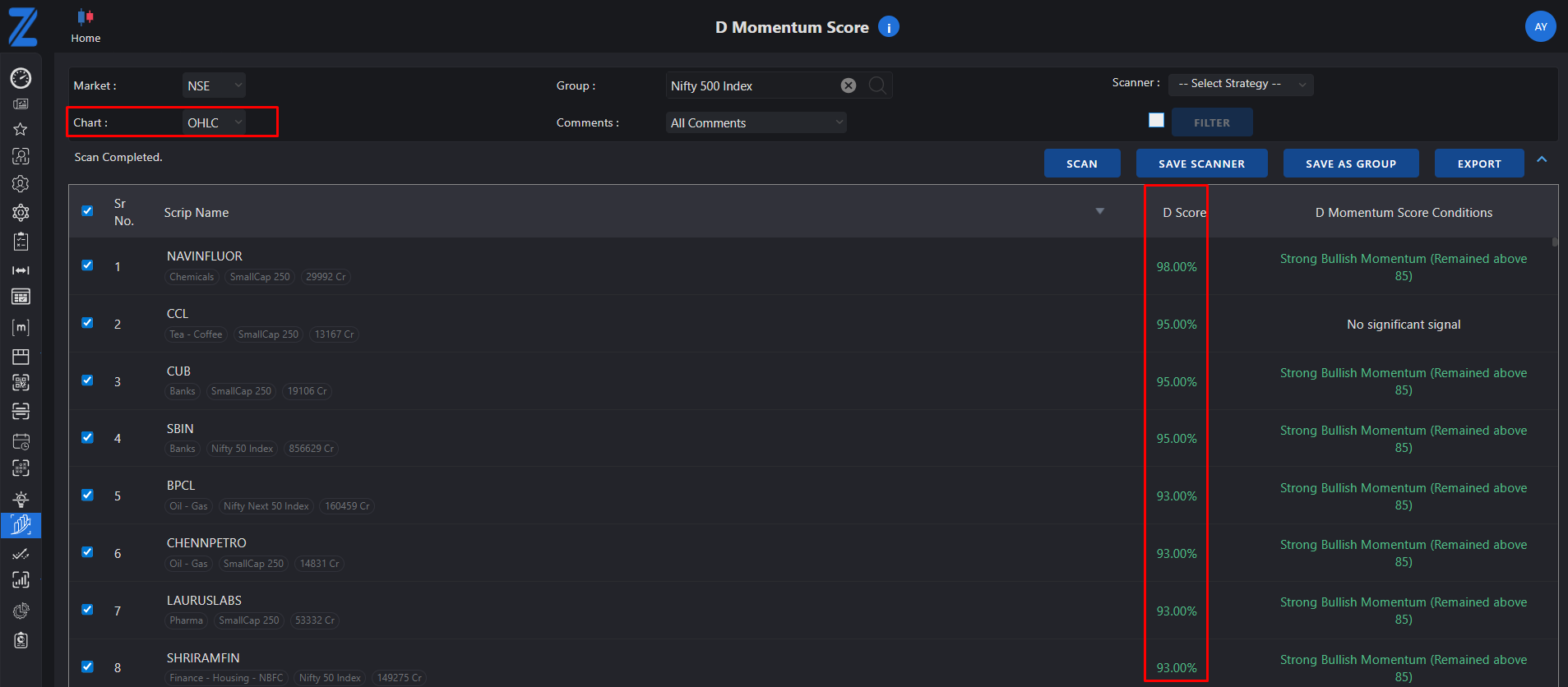Expand the Select Strategy scanner dropdown
The width and height of the screenshot is (1568, 687).
pos(1240,84)
